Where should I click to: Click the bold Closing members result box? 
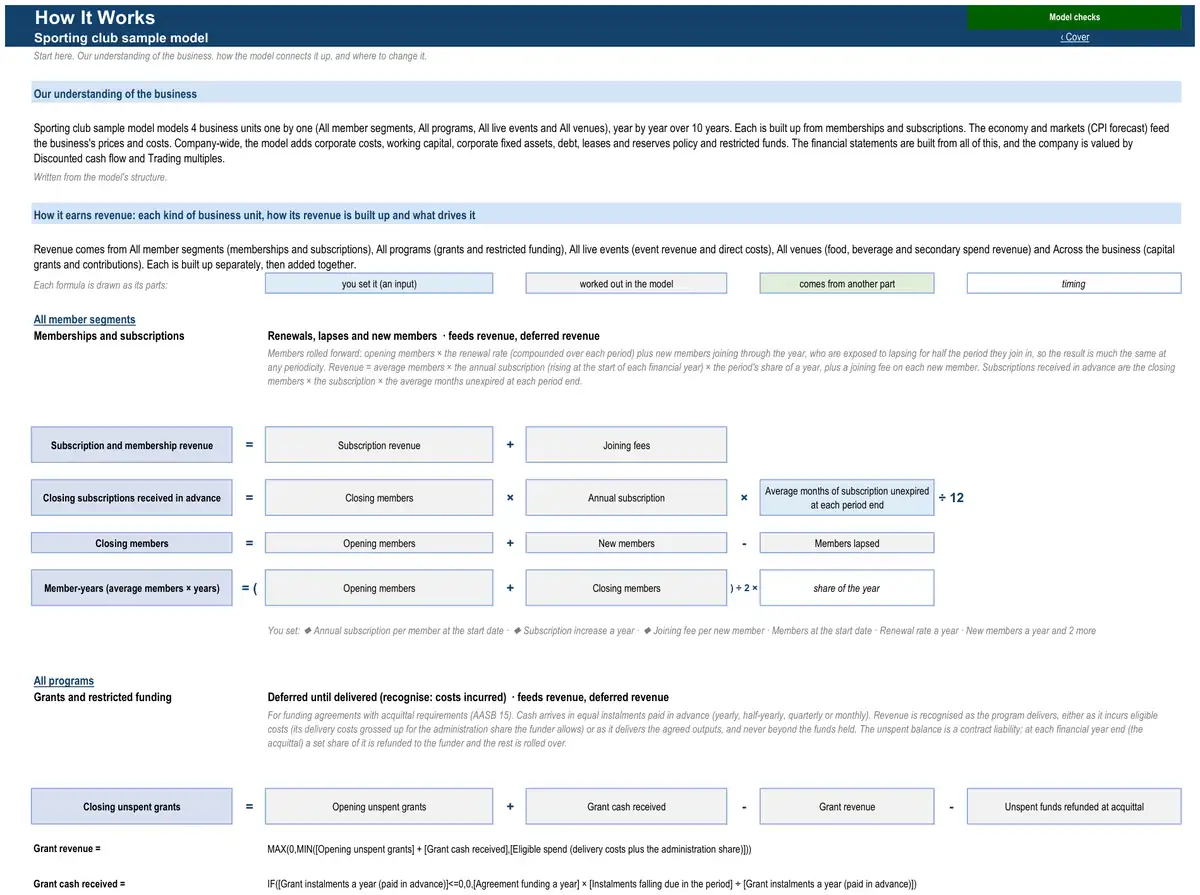click(132, 544)
